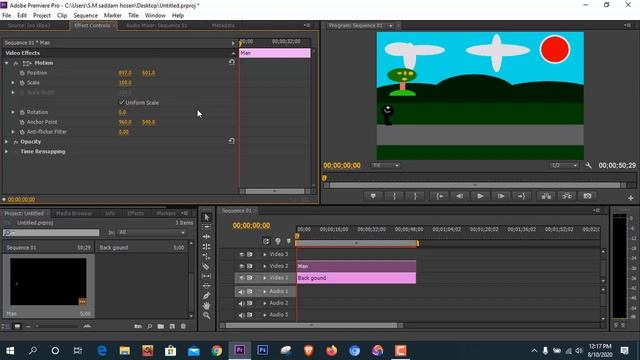Viewport: 640px width, 360px height.
Task: Toggle Snap in the timeline
Action: (266, 241)
